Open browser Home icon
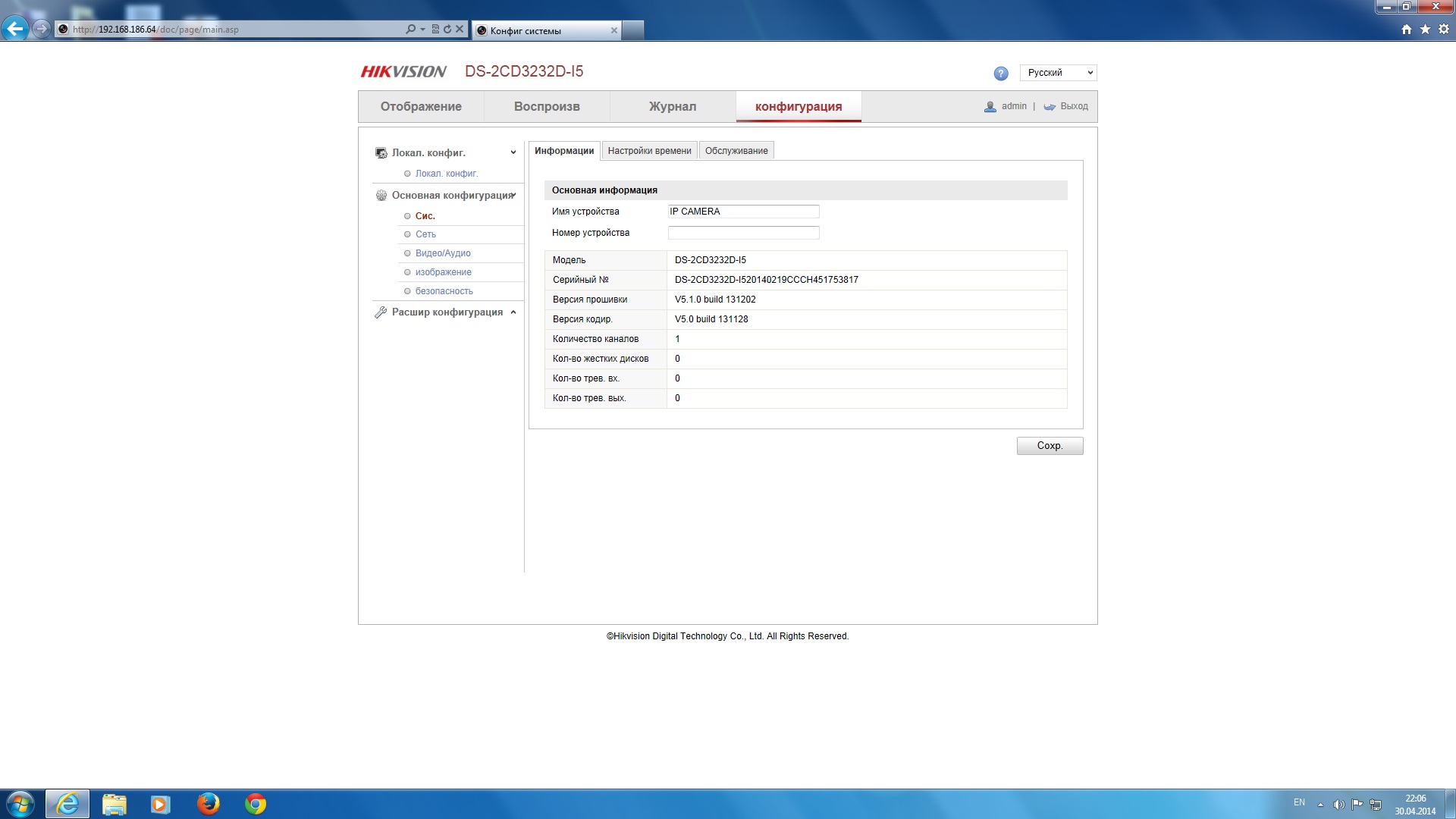1456x819 pixels. (x=1407, y=30)
